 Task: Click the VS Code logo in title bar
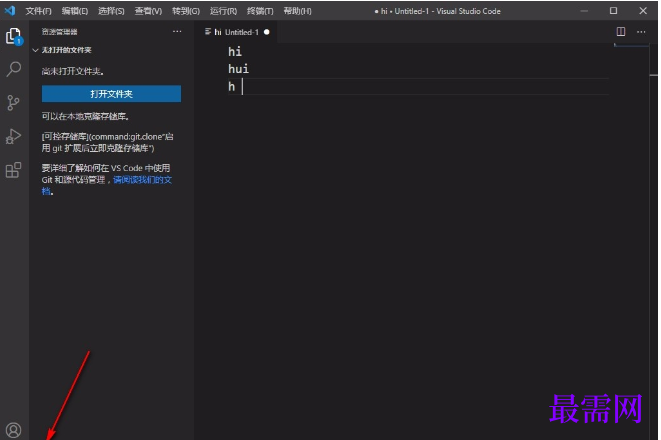(x=10, y=11)
